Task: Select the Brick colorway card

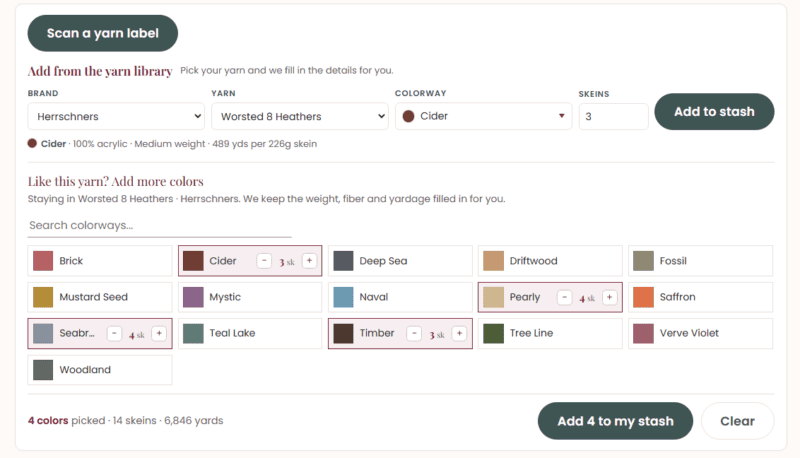Action: [100, 261]
